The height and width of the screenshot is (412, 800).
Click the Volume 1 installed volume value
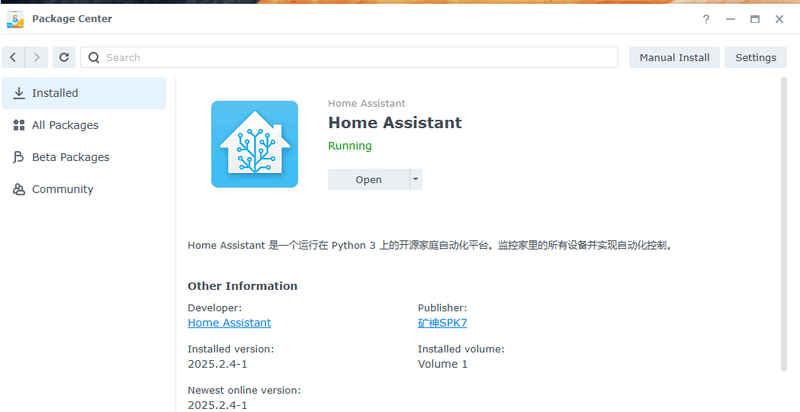click(442, 364)
